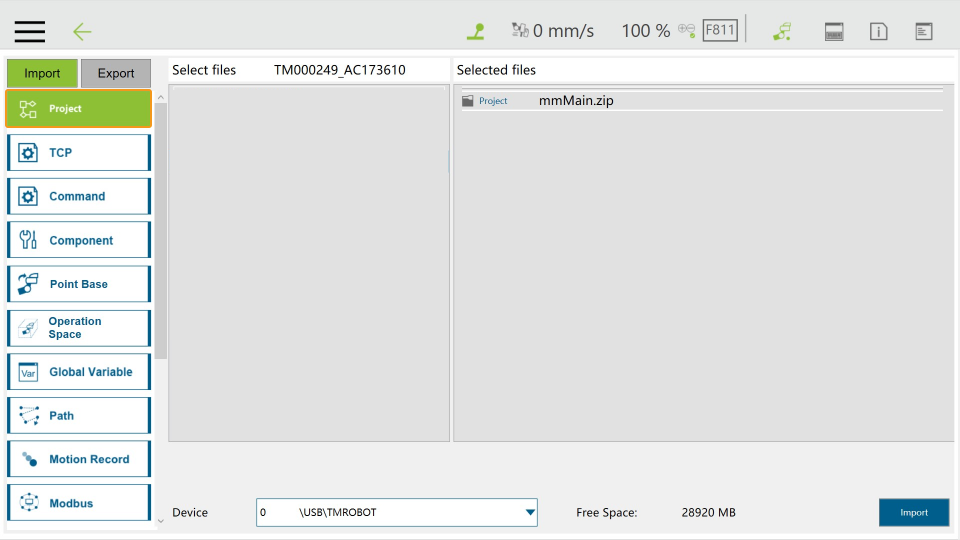Select the Operation Space category
Viewport: 960px width, 540px height.
tap(78, 328)
